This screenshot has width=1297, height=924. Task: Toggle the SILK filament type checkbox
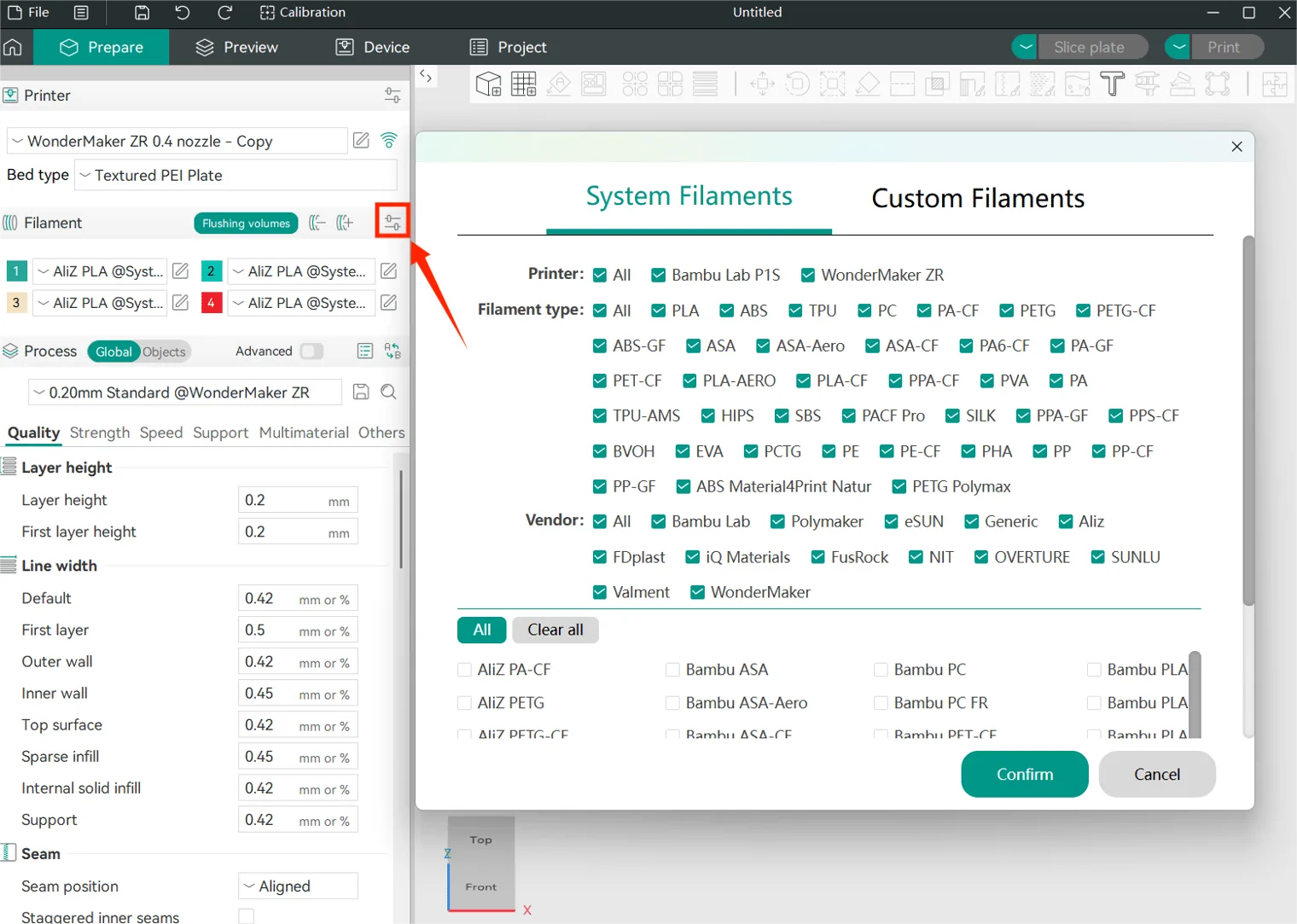tap(952, 416)
